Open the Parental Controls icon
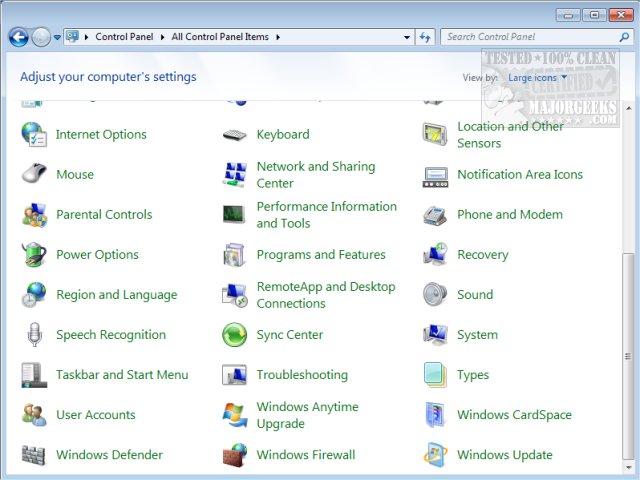The width and height of the screenshot is (640, 480). pyautogui.click(x=34, y=214)
